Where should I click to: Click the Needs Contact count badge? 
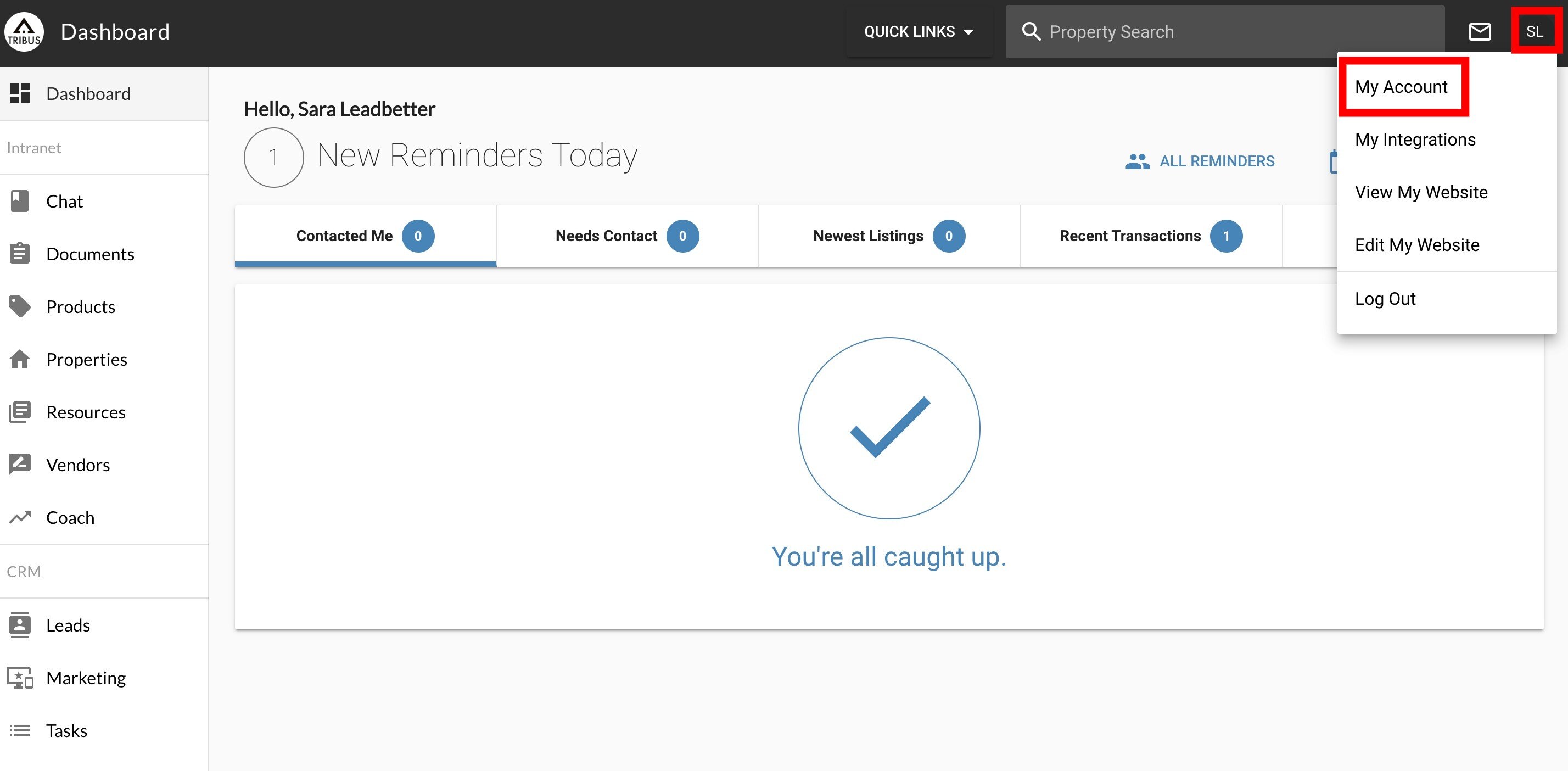pyautogui.click(x=682, y=236)
